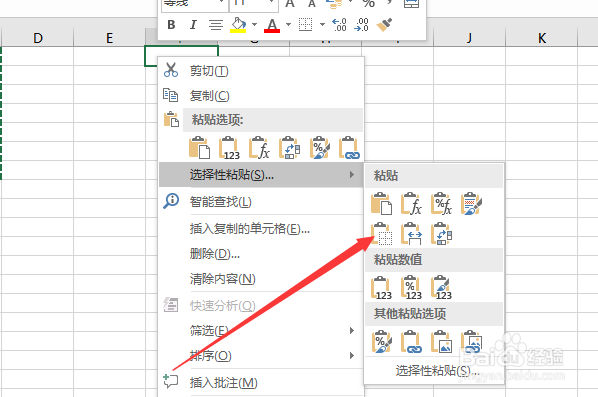This screenshot has width=598, height=397.
Task: Toggle bold in the mini toolbar
Action: tap(171, 25)
